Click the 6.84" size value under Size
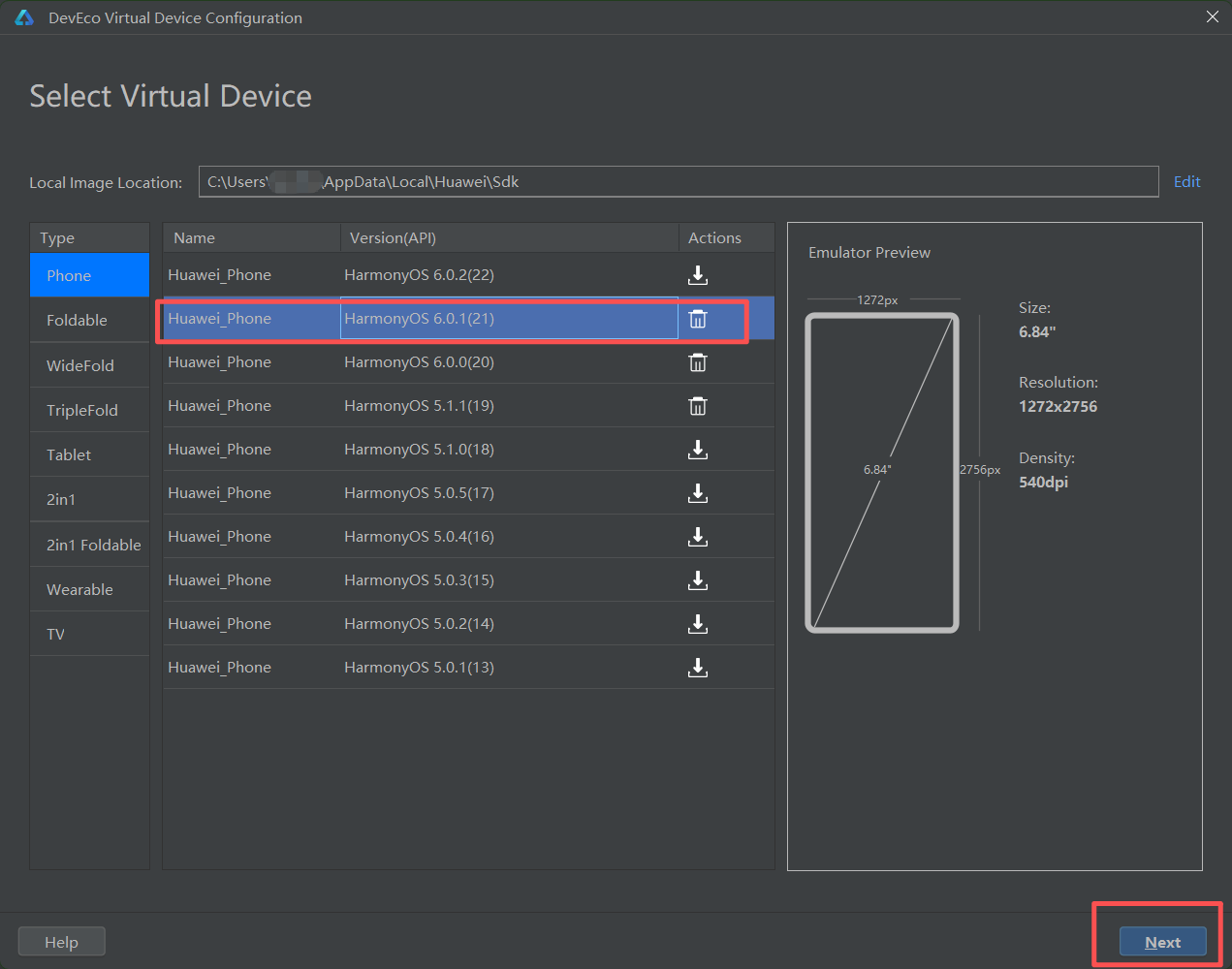Screen dimensions: 1232x969 pyautogui.click(x=1037, y=331)
